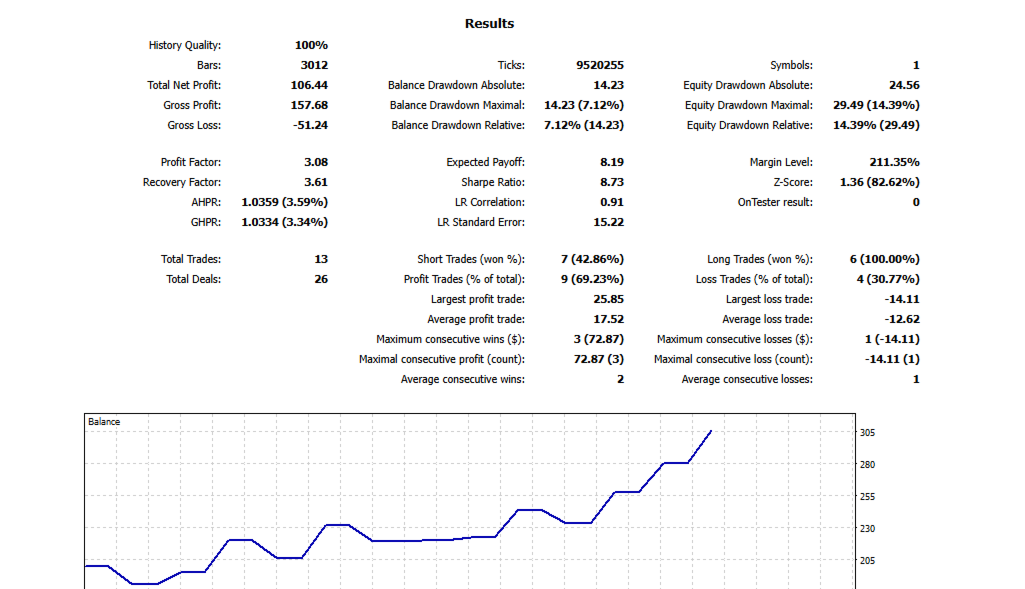Click the Balance label on the chart

104,422
